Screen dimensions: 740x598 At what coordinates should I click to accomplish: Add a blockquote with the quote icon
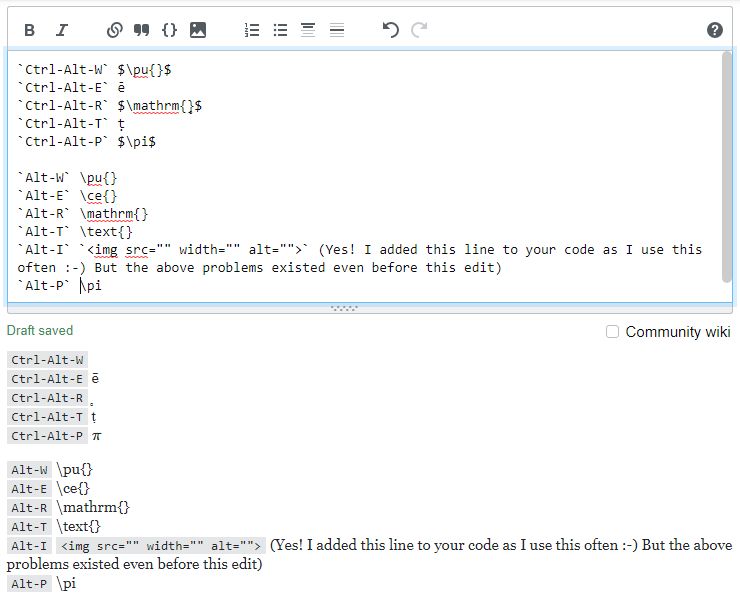(x=142, y=30)
